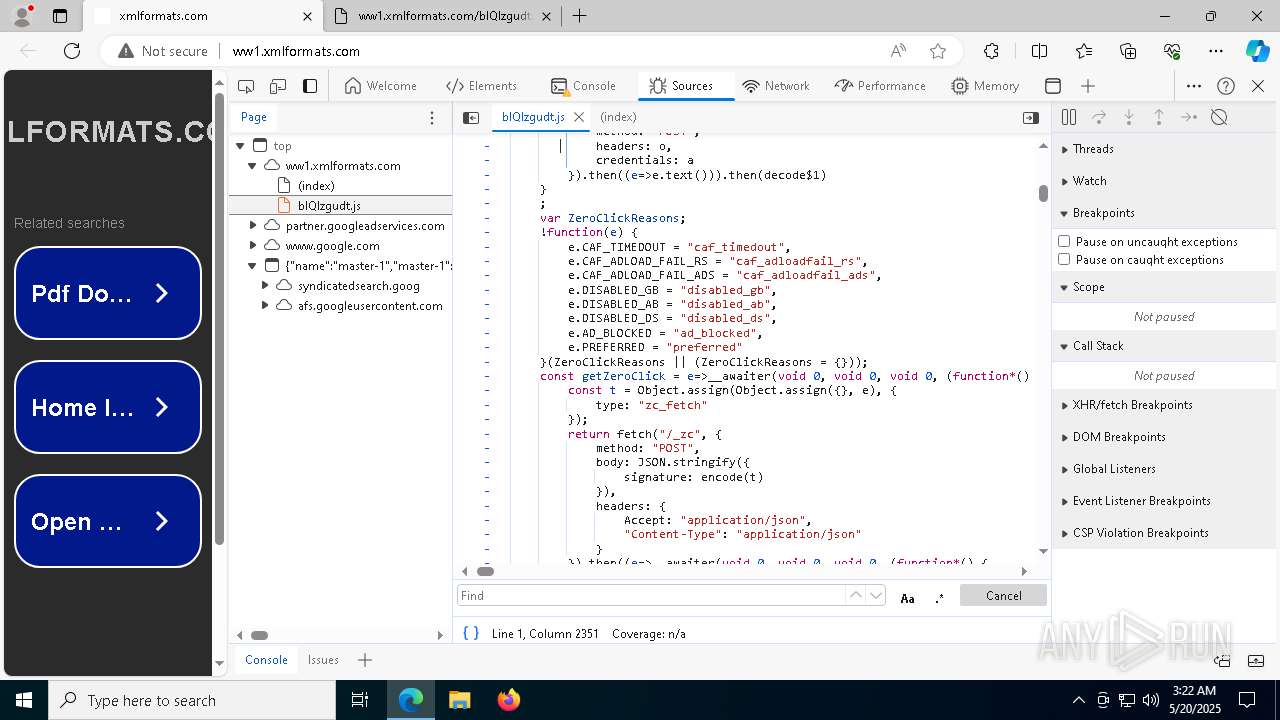The height and width of the screenshot is (720, 1280).
Task: Collapse the Call Stack section
Action: [1166, 346]
